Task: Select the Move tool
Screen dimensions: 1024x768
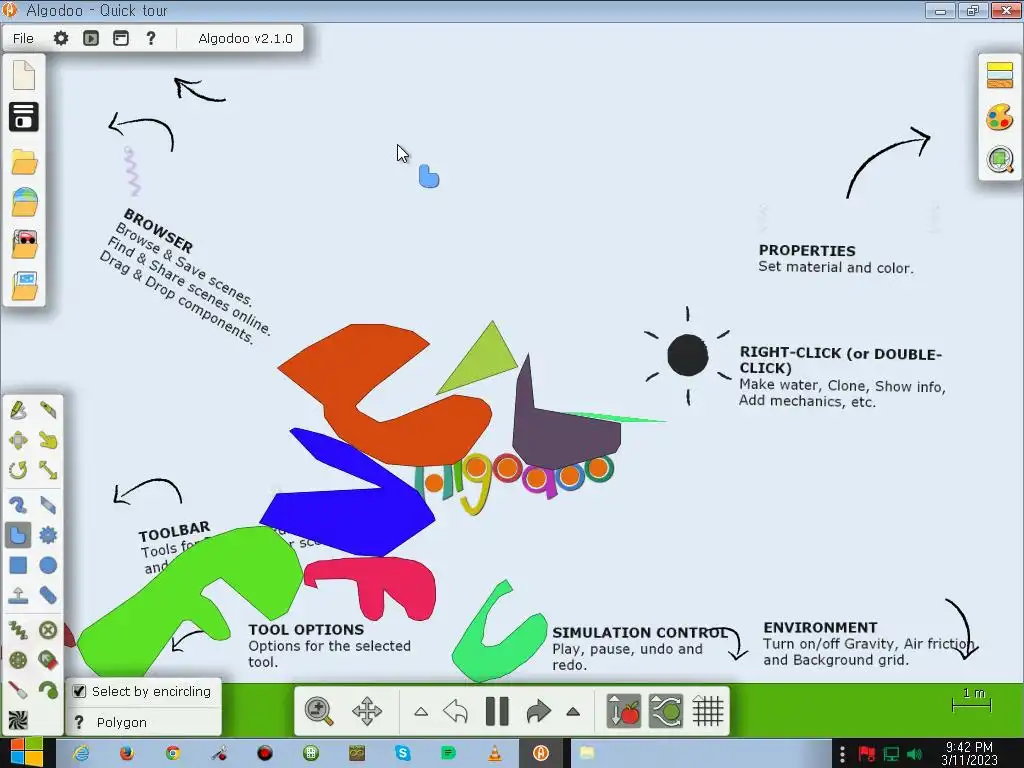Action: pos(18,440)
